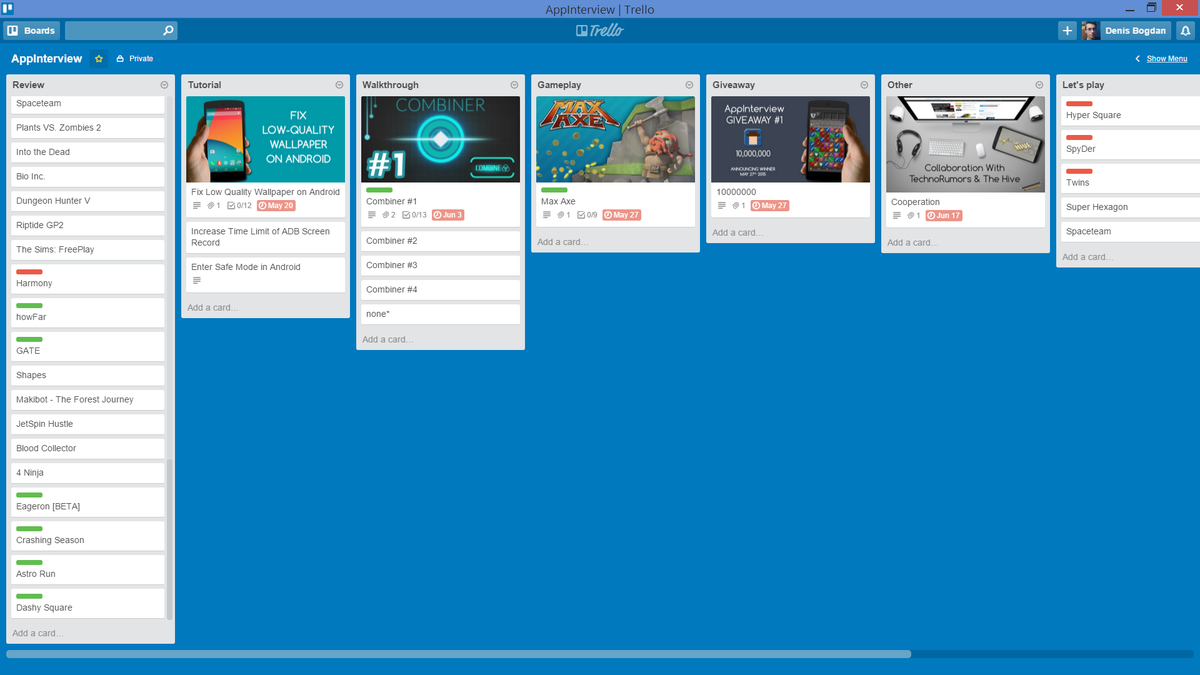
Task: Click Show Menu link
Action: point(1167,59)
